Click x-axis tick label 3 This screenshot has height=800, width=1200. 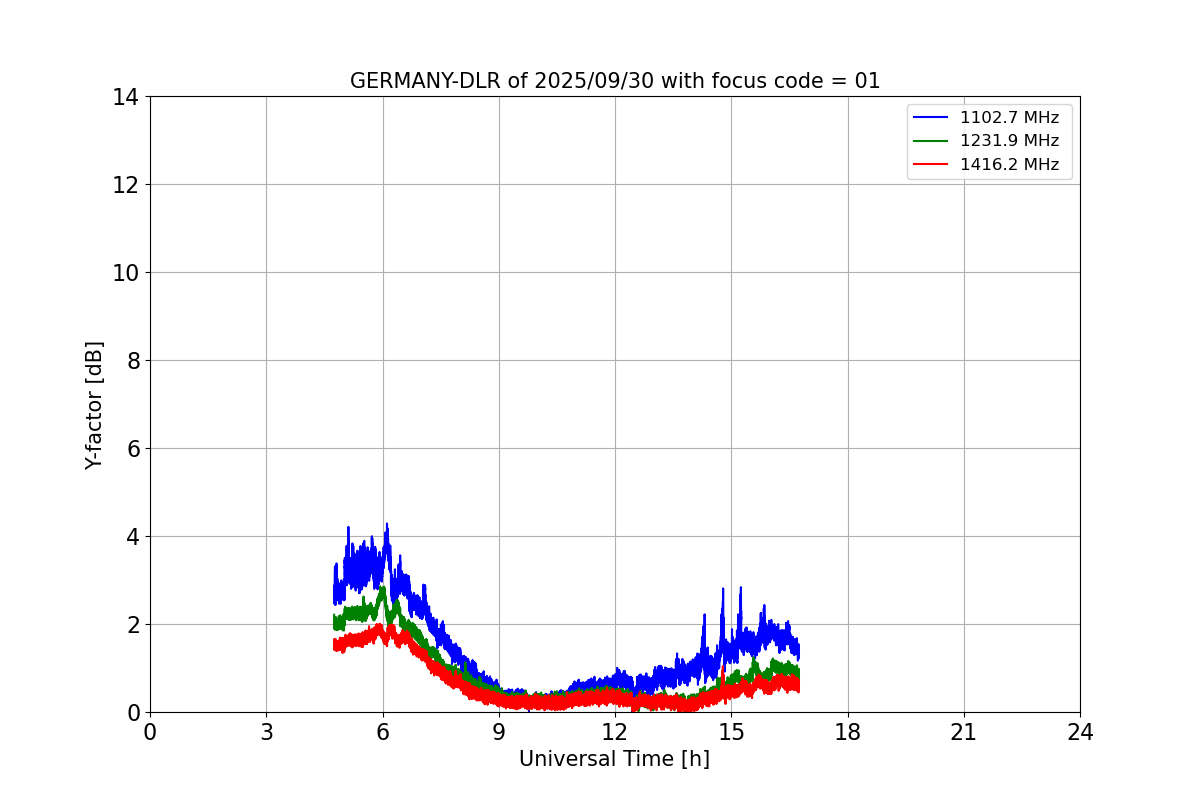(x=266, y=733)
